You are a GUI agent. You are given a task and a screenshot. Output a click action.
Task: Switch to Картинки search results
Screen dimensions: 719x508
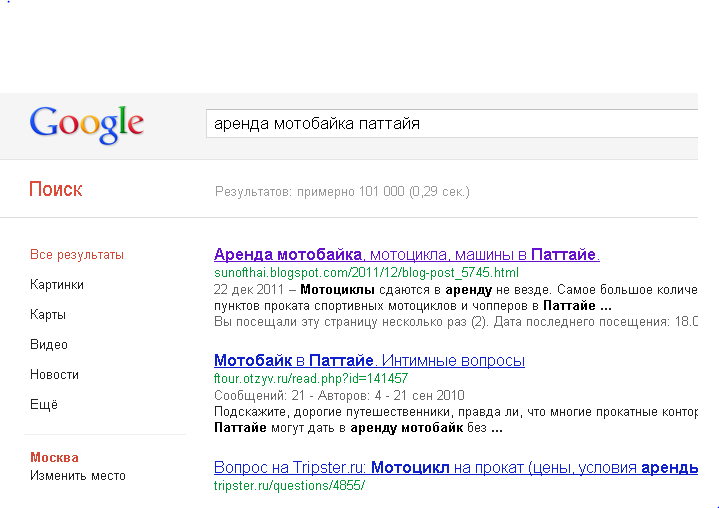[x=57, y=285]
